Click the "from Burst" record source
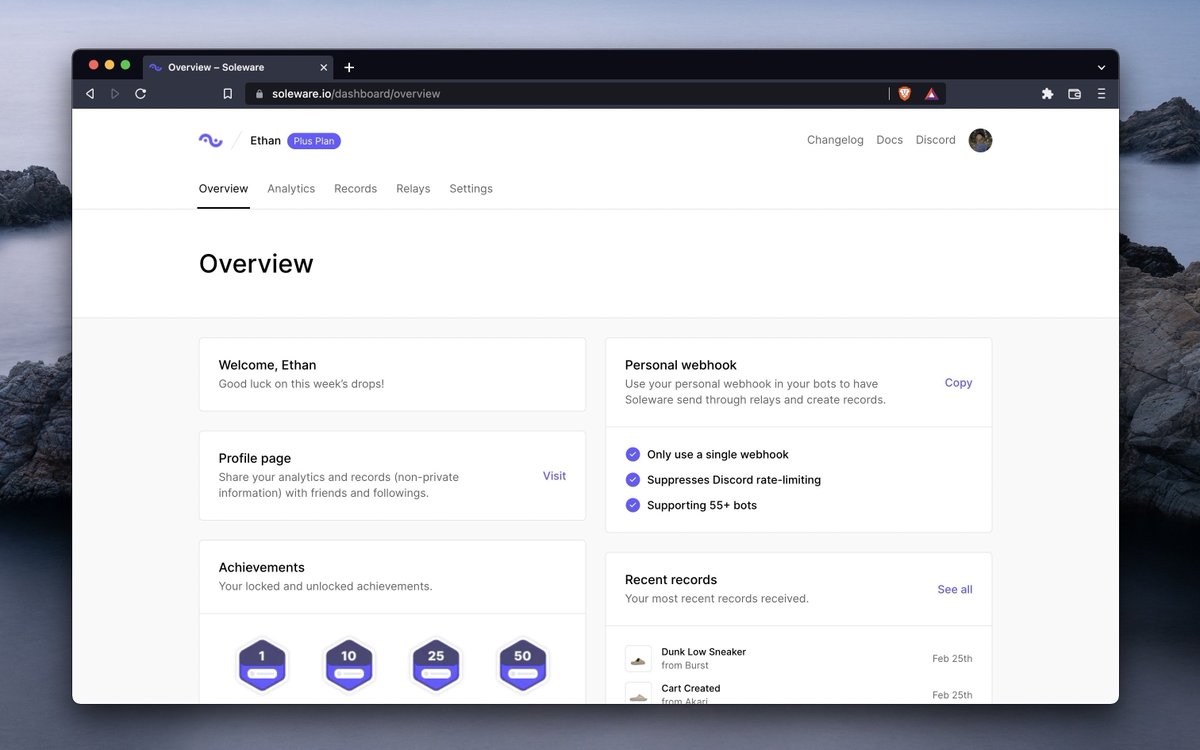 (685, 665)
